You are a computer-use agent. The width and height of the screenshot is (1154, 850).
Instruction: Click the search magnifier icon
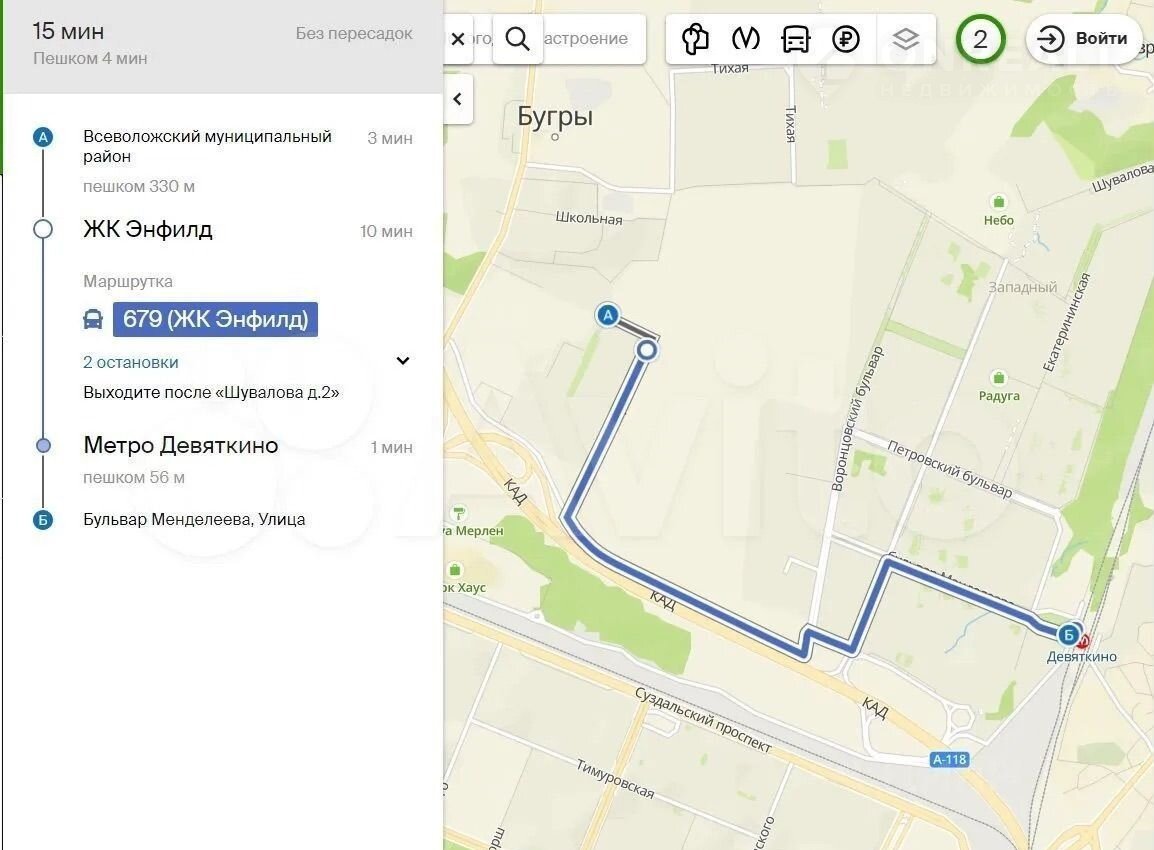(517, 39)
